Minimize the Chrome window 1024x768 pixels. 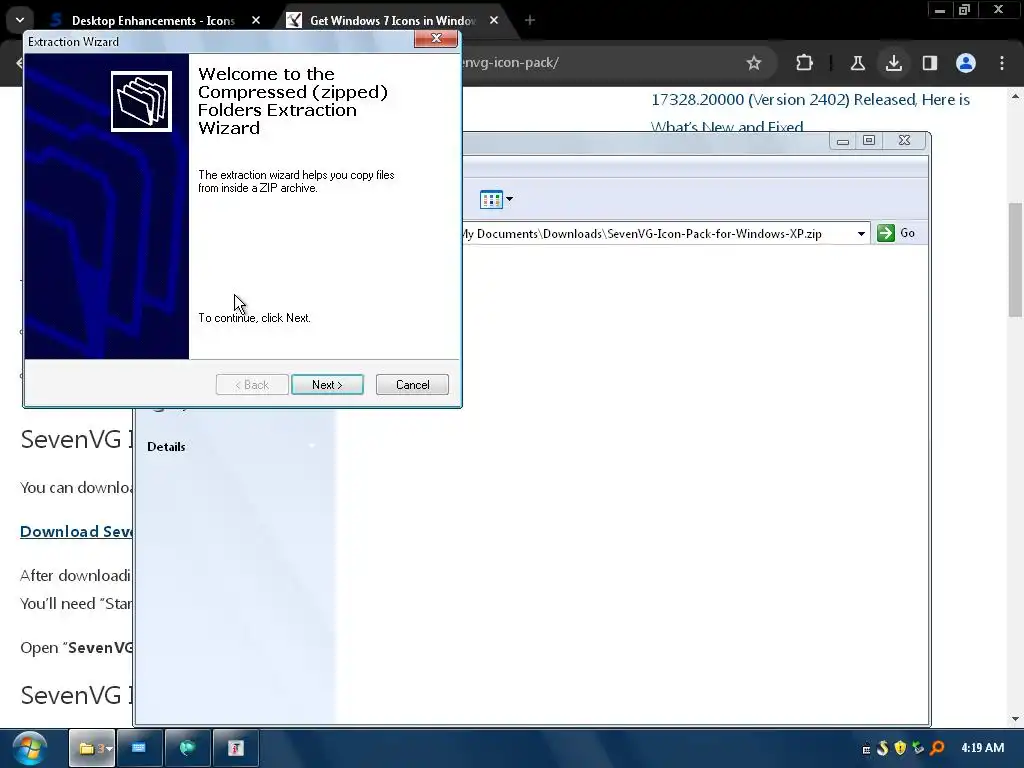pyautogui.click(x=940, y=10)
